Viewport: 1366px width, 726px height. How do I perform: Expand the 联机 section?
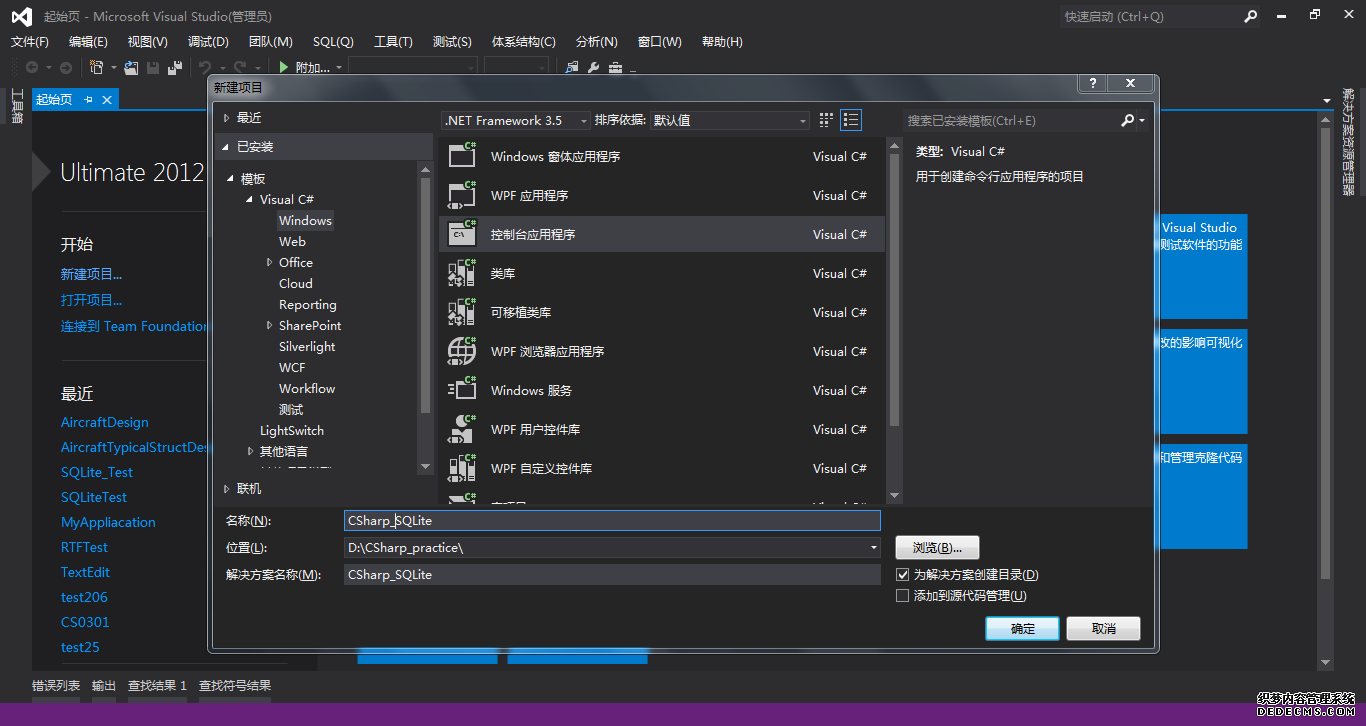pos(227,489)
